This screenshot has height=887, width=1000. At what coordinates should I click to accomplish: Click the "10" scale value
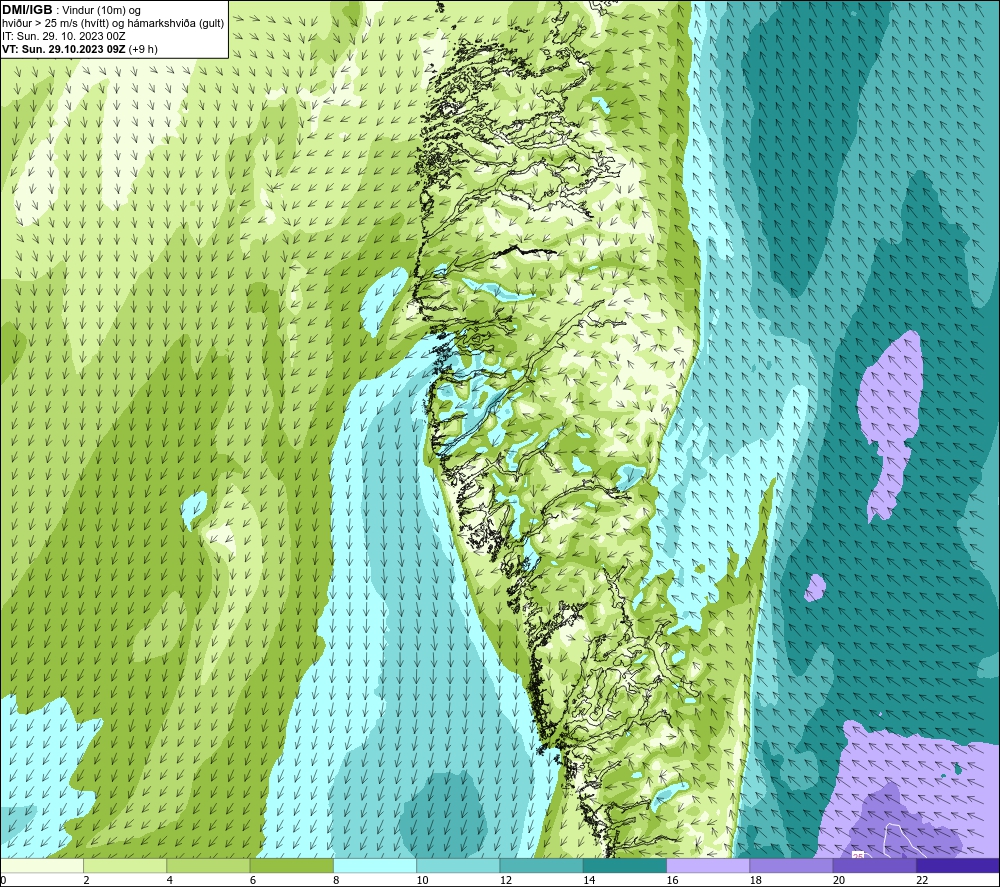tap(422, 880)
